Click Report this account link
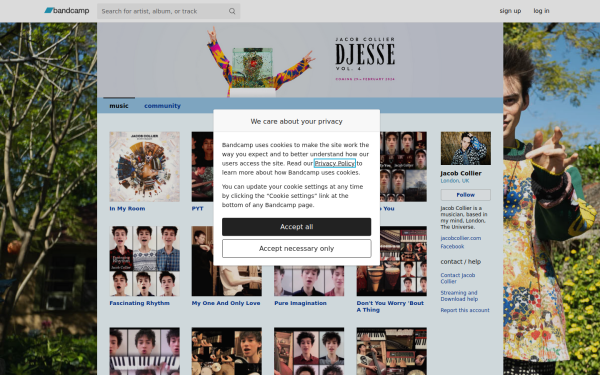600x375 pixels. 465,310
